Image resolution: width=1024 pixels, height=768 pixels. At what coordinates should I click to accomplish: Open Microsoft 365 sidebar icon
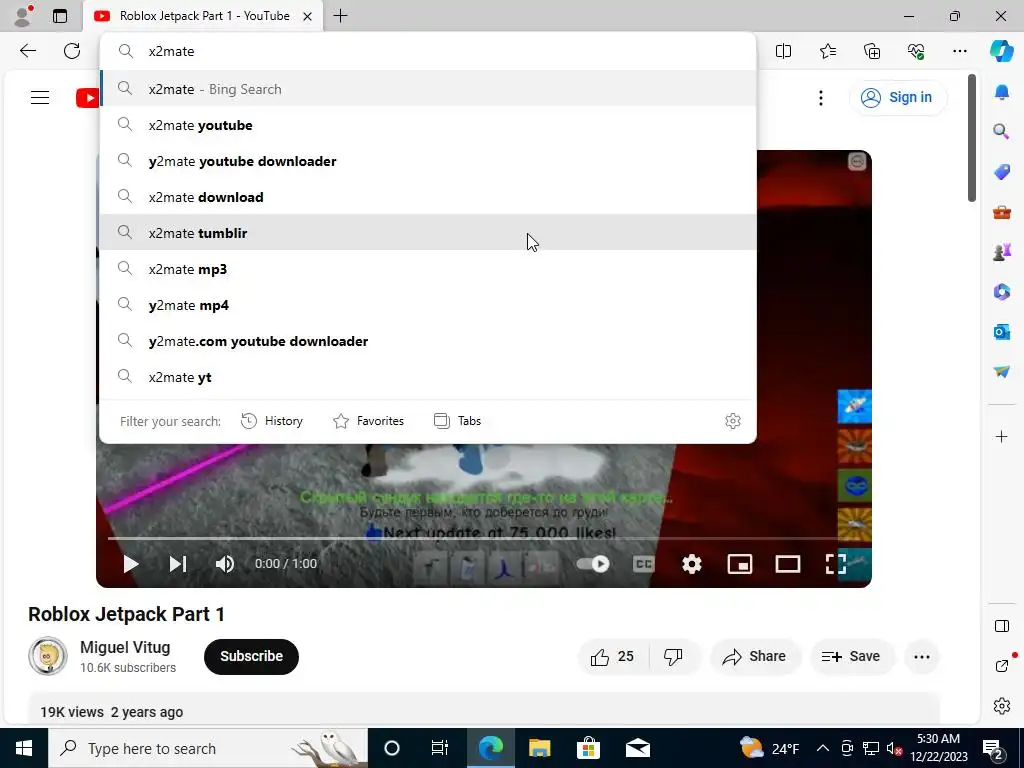click(1001, 292)
